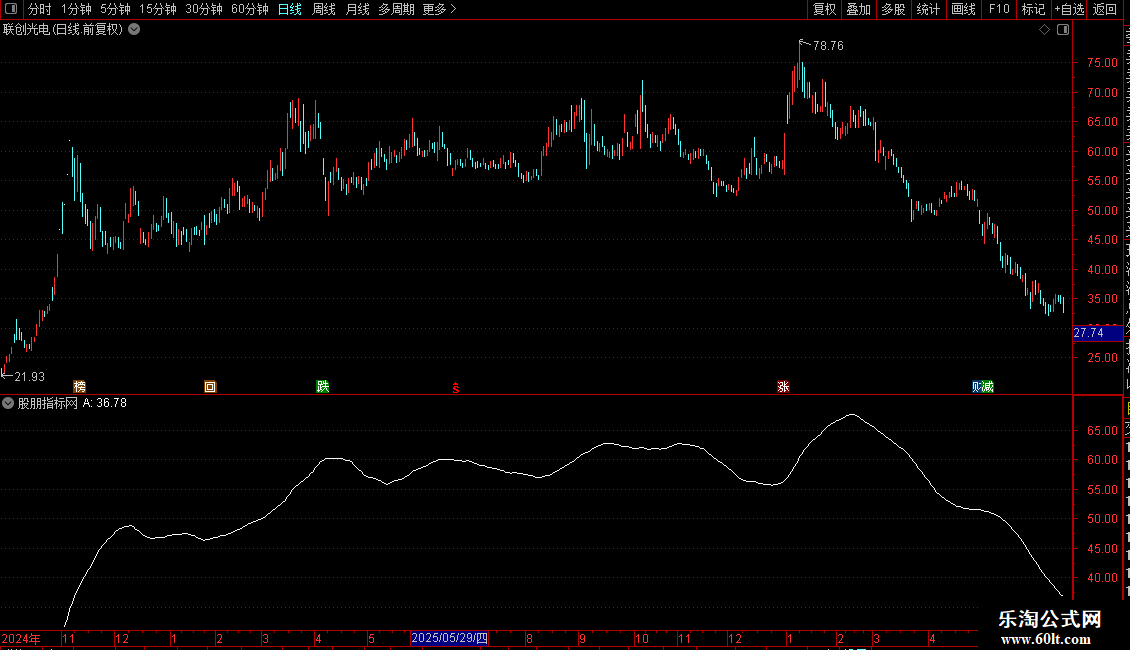This screenshot has height=650, width=1130.
Task: Click the 2024年 label on time axis
Action: pos(21,638)
